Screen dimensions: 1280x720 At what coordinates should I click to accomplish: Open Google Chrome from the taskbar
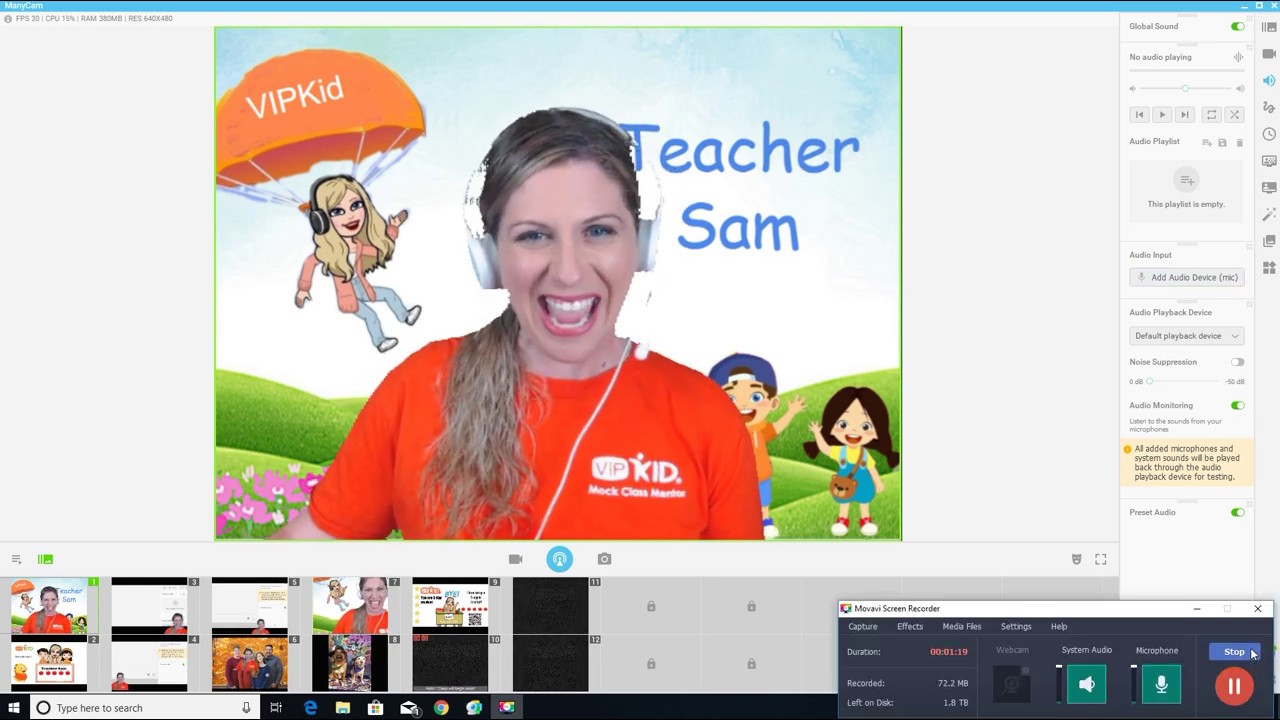click(x=441, y=708)
